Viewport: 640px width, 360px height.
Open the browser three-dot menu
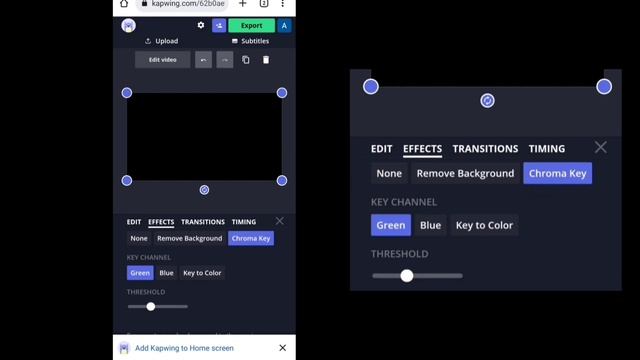coord(282,4)
